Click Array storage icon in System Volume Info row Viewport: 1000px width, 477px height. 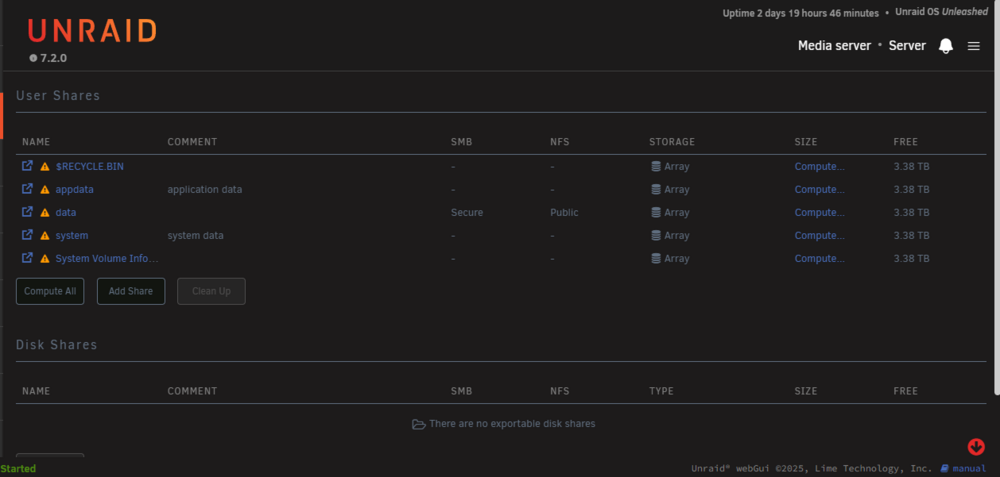(656, 258)
